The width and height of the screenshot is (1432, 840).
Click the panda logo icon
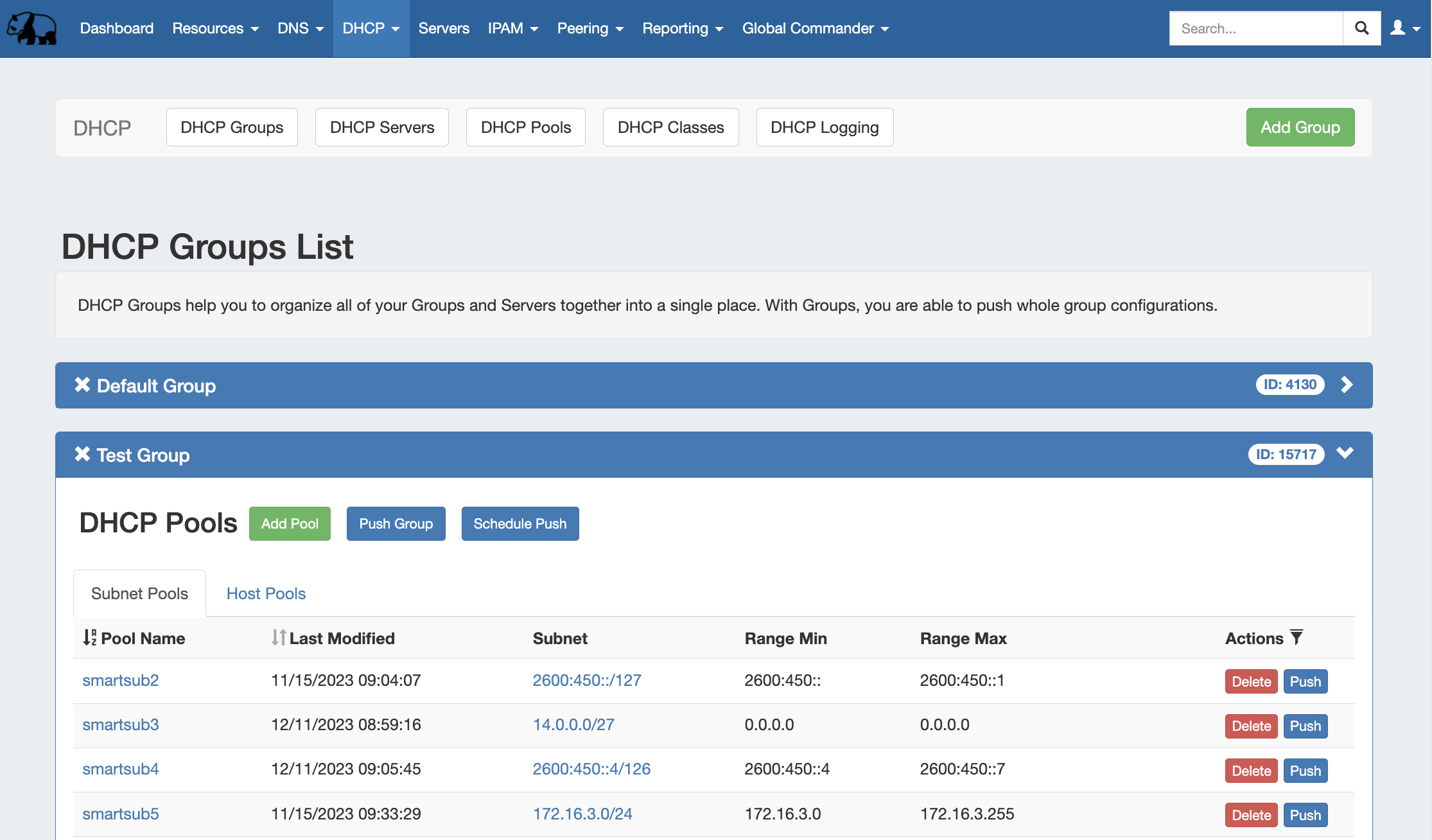point(31,28)
